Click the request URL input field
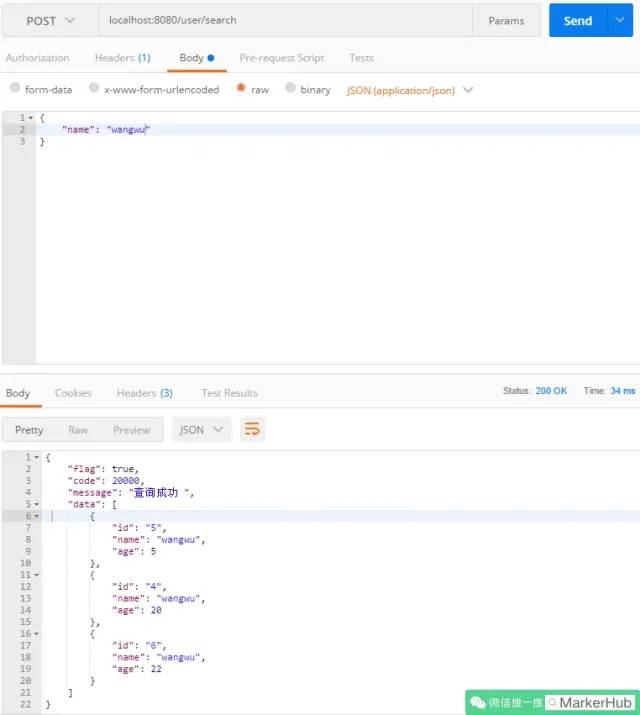Viewport: 640px width, 715px height. 286,21
